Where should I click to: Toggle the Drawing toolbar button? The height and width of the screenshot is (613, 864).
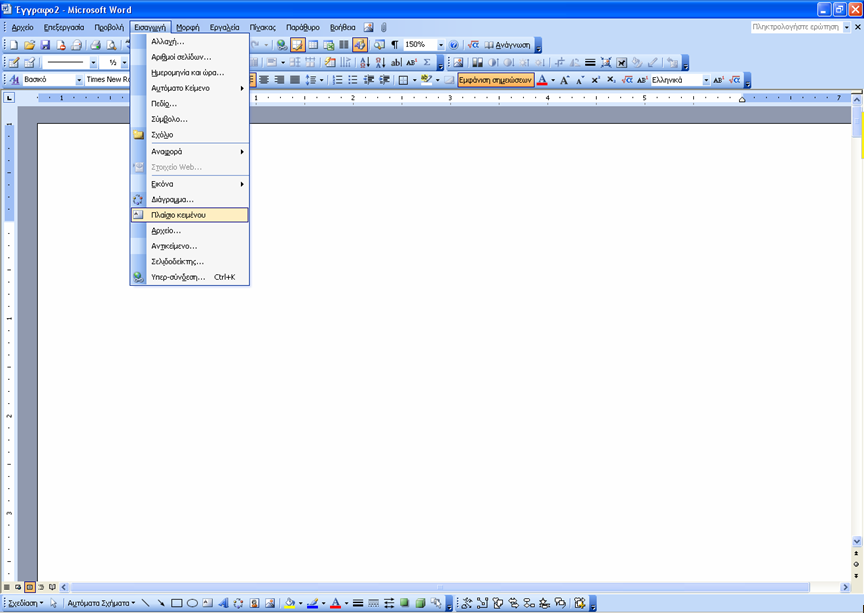tap(359, 45)
